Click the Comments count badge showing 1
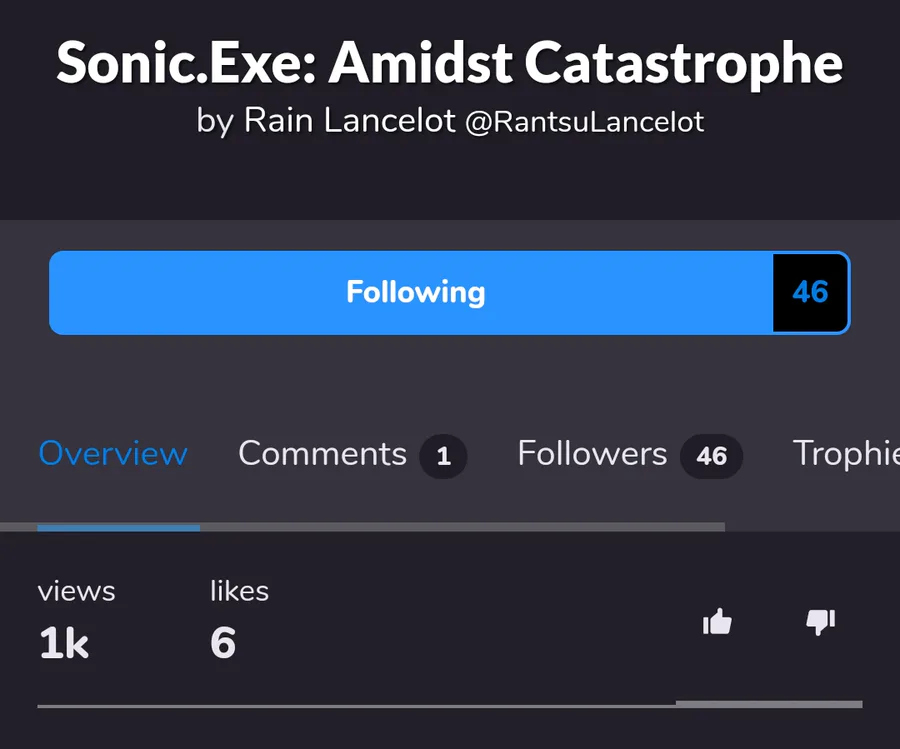The width and height of the screenshot is (900, 749). point(443,457)
